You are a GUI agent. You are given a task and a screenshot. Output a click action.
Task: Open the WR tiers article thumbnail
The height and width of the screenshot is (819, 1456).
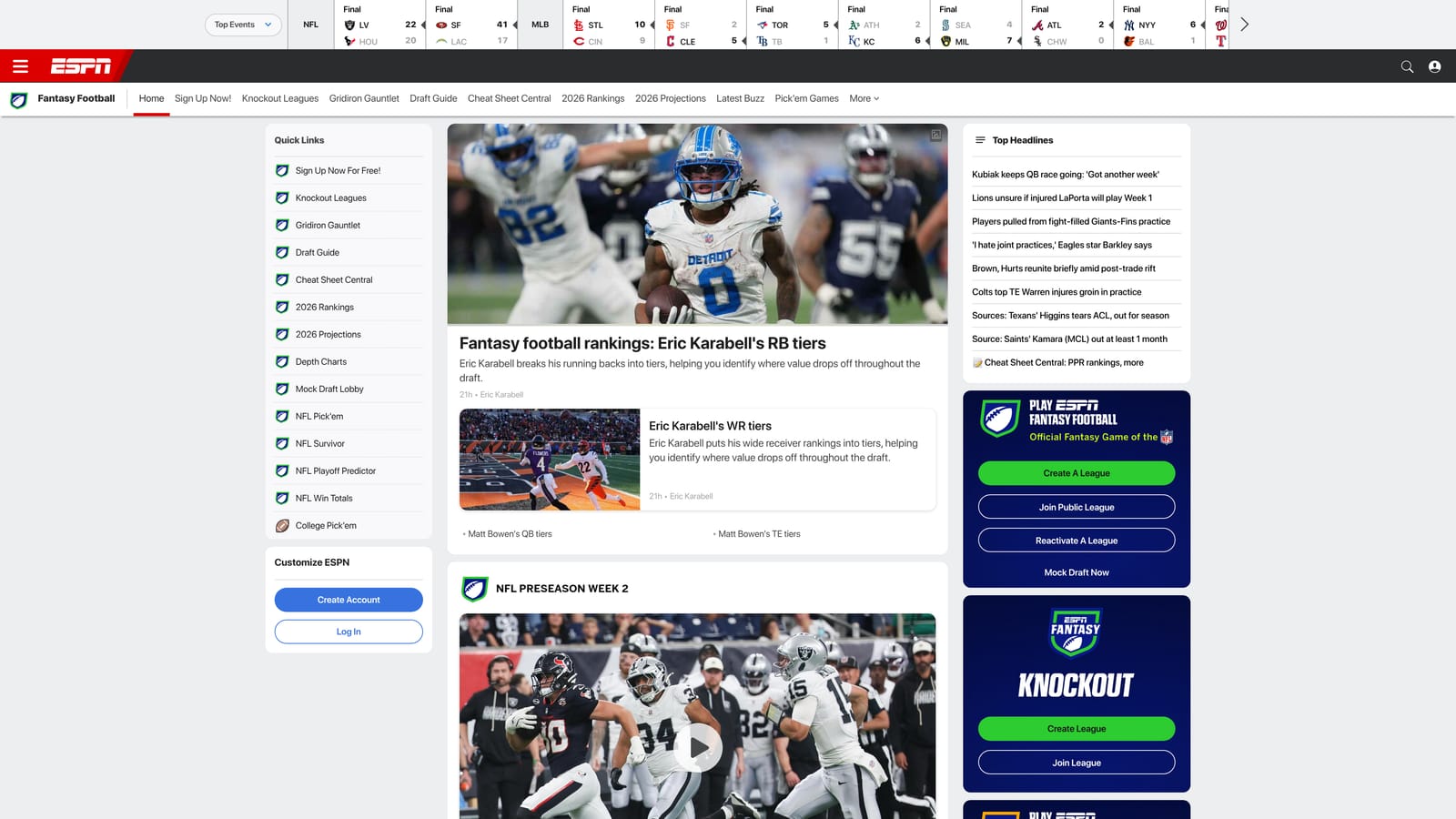[x=550, y=460]
